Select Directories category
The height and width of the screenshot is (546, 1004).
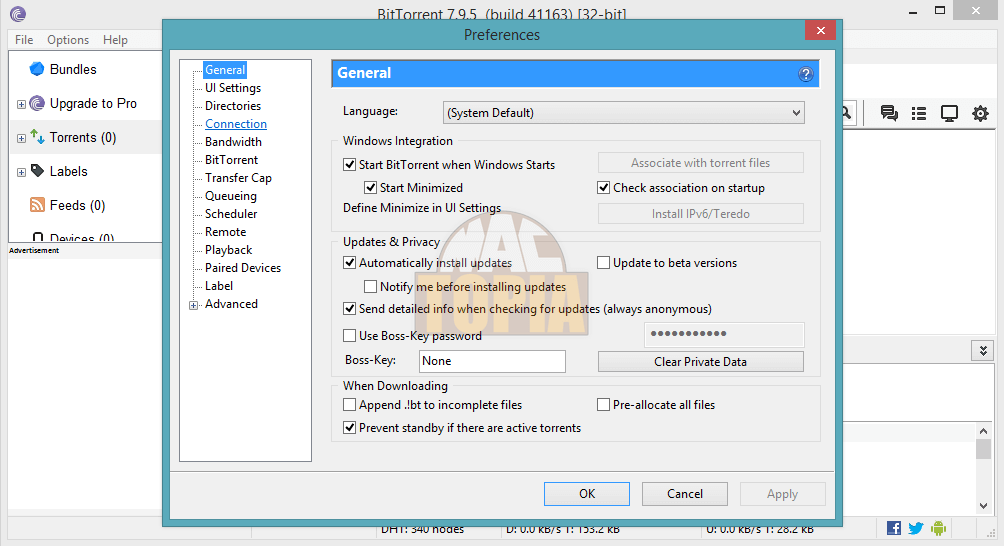pyautogui.click(x=233, y=106)
